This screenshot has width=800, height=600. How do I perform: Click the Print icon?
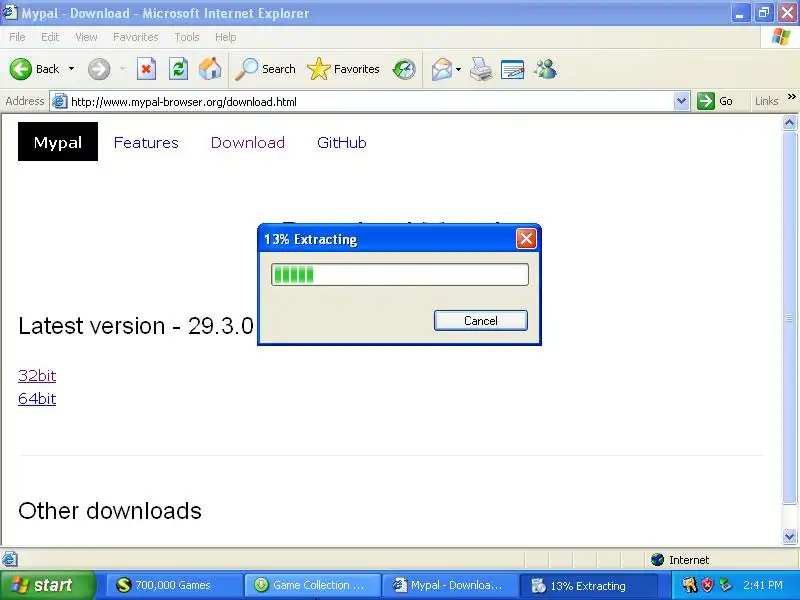tap(481, 69)
